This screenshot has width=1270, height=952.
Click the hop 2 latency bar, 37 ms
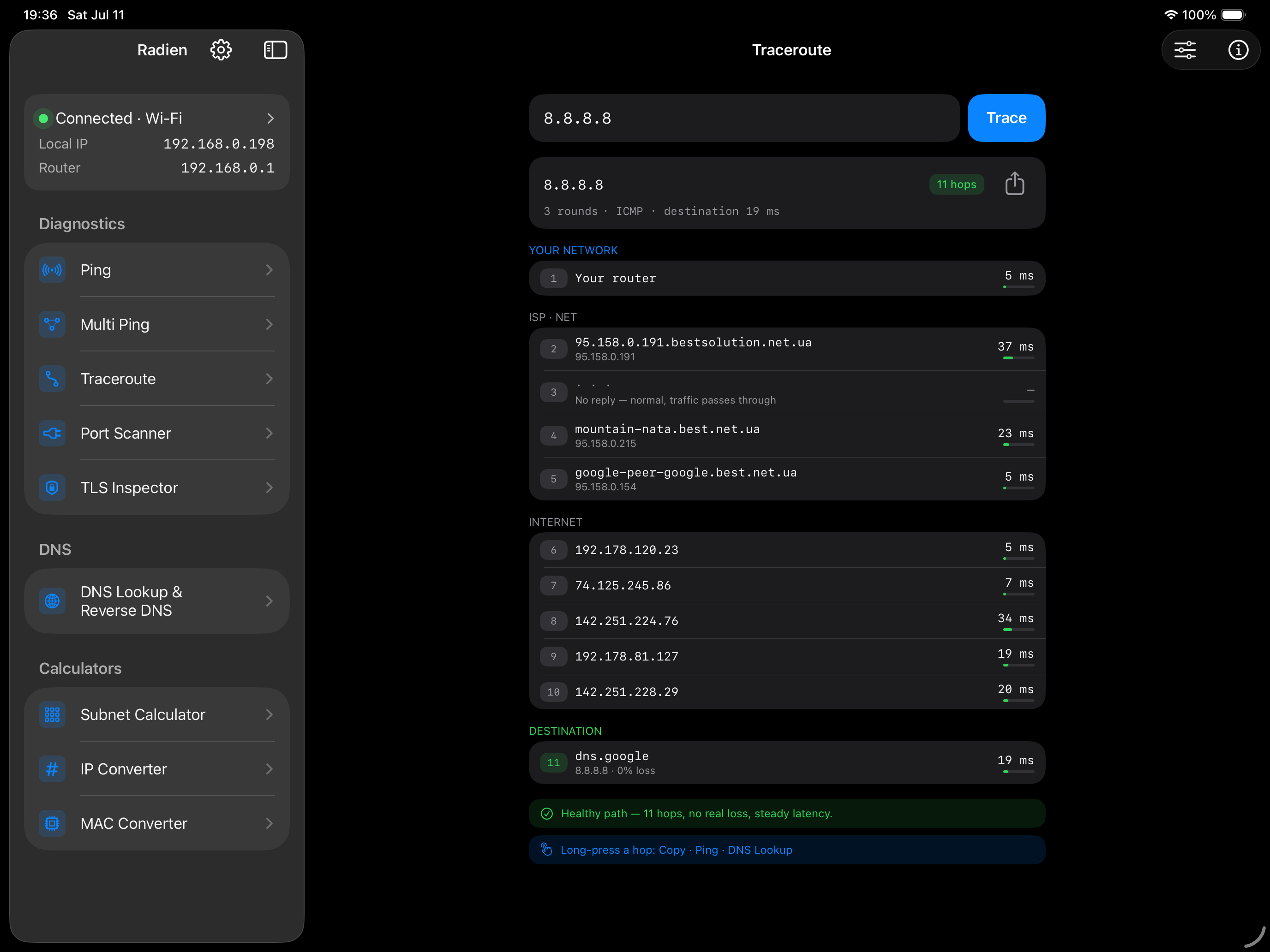(1018, 358)
